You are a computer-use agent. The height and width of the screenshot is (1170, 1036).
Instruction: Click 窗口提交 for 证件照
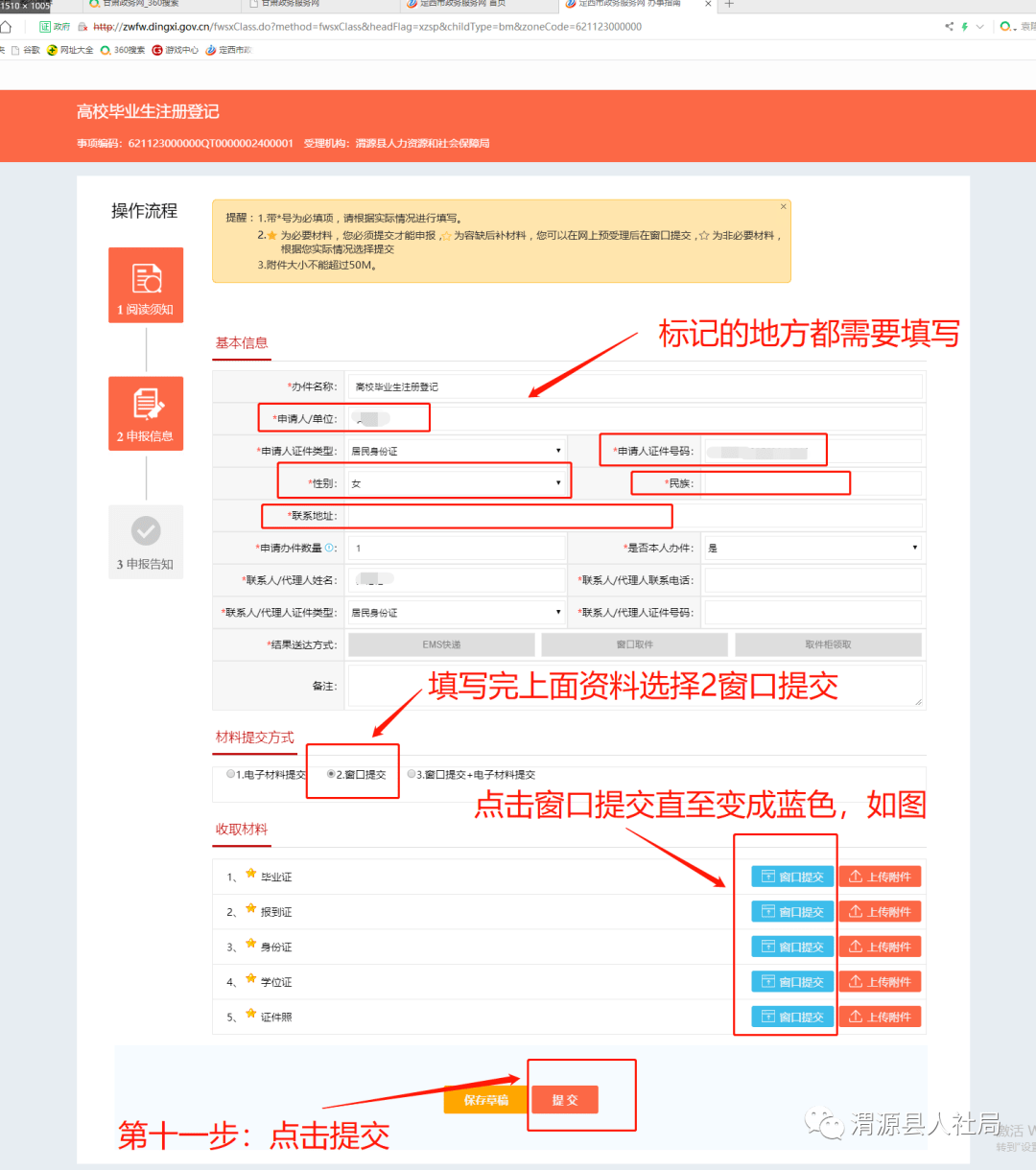[x=792, y=1017]
